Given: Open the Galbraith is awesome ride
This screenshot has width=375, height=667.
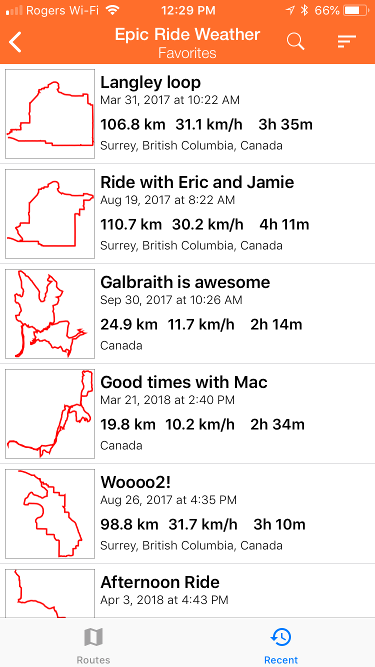Looking at the screenshot, I should tap(188, 314).
